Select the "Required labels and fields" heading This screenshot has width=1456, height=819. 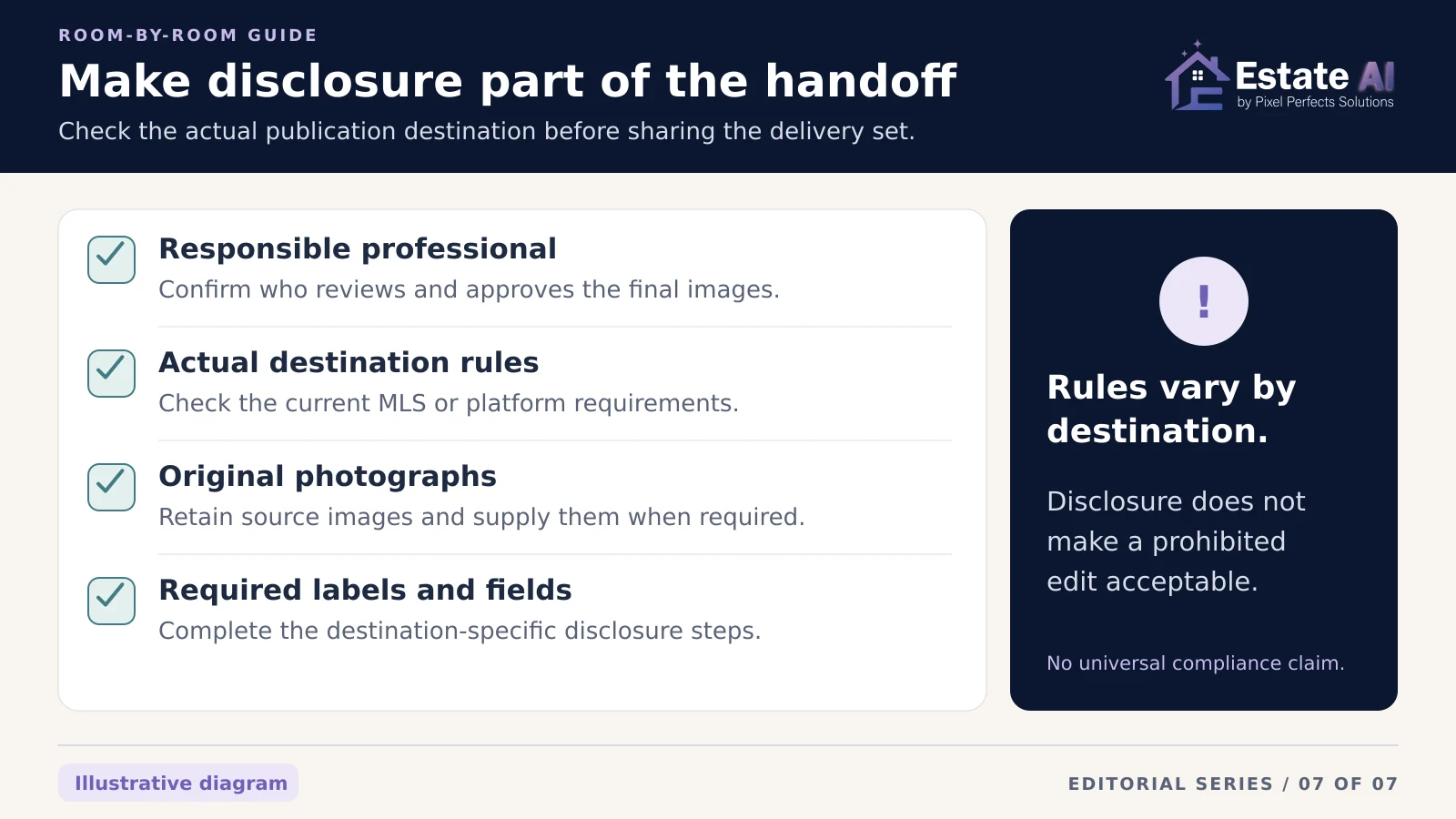click(365, 590)
